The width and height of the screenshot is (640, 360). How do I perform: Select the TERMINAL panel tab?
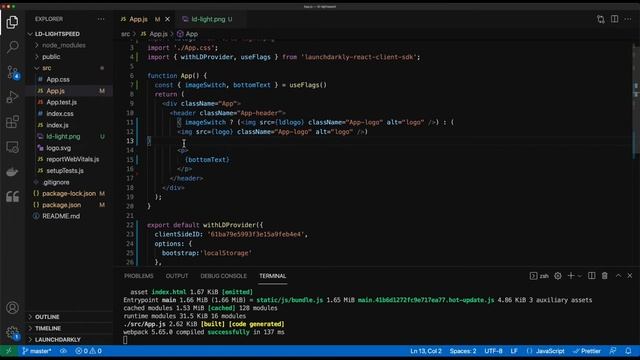tap(273, 276)
